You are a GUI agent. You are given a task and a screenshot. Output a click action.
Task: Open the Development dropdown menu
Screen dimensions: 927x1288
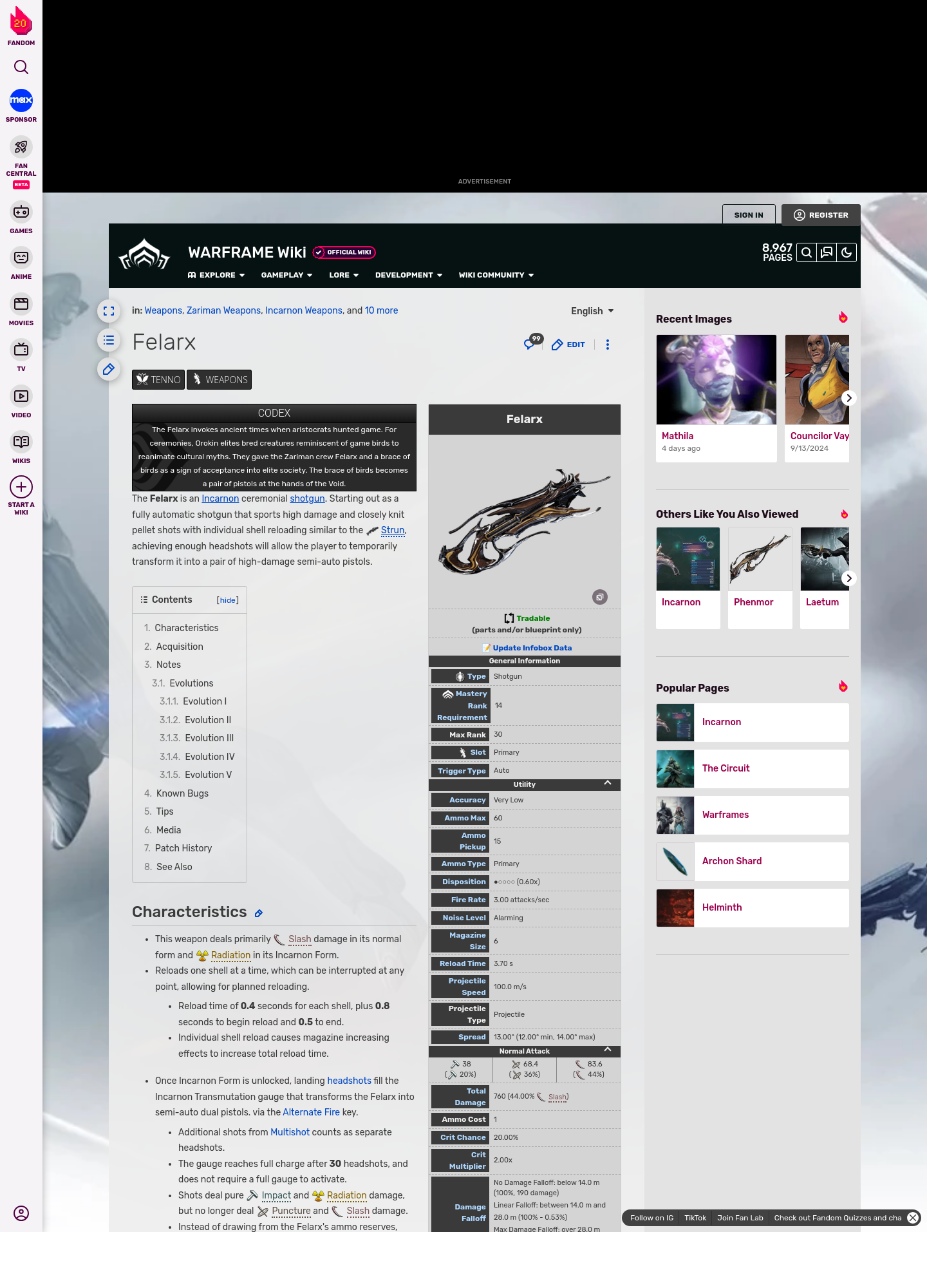coord(409,275)
